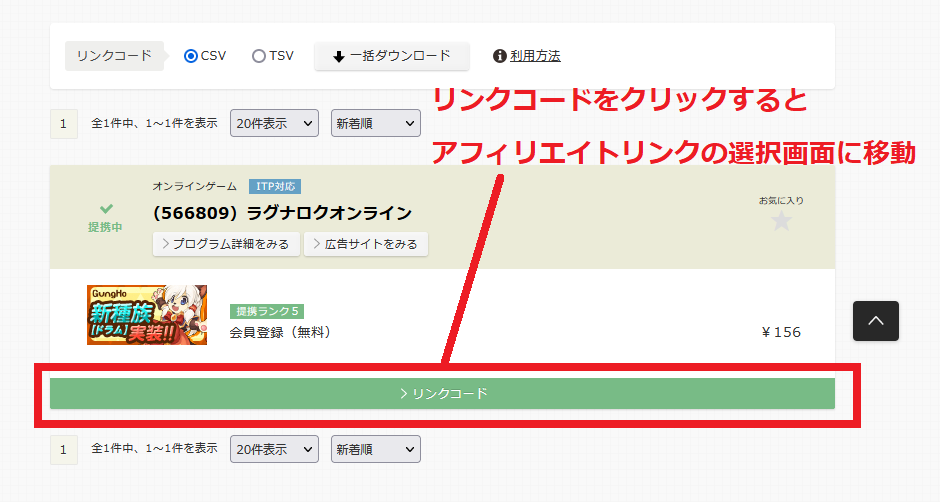The height and width of the screenshot is (502, 940).
Task: Click the favorite star icon
Action: (x=781, y=221)
